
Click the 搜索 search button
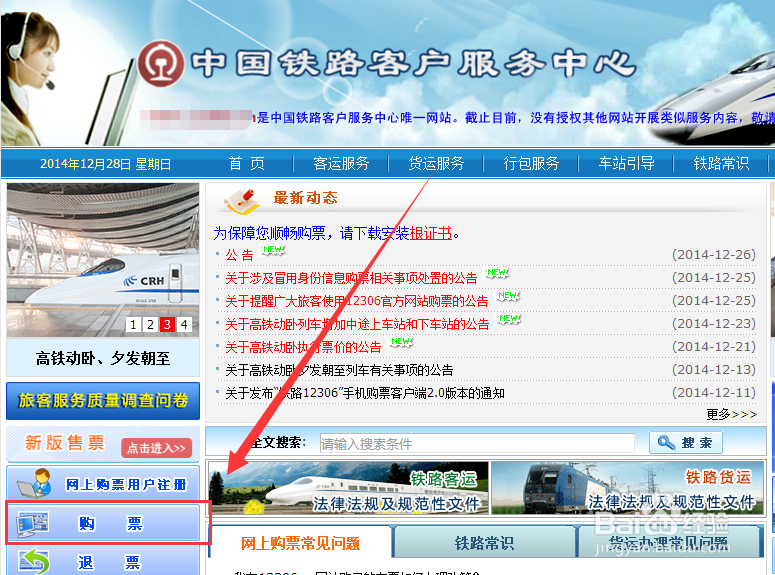point(686,442)
